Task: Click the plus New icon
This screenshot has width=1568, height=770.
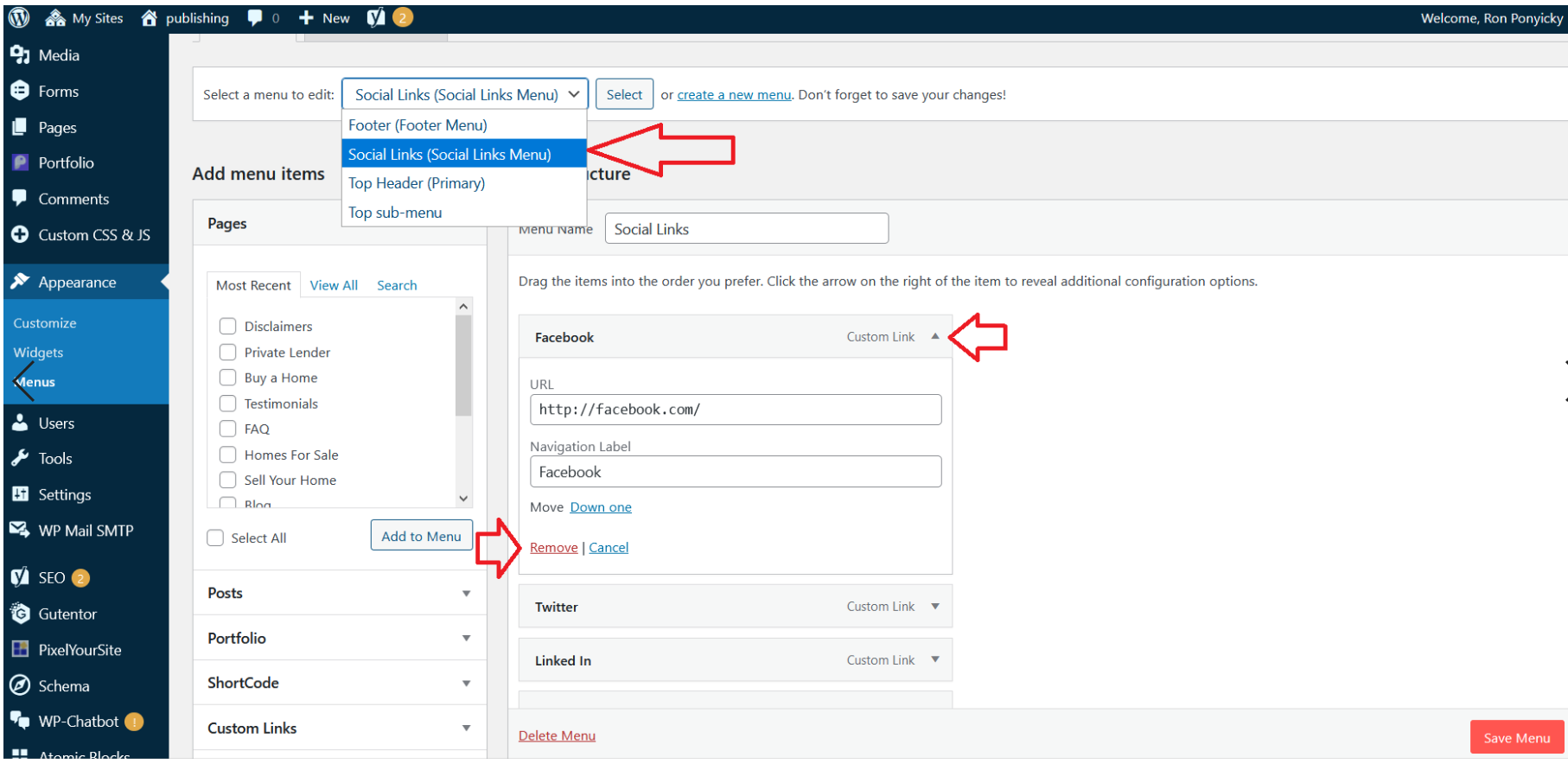Action: [x=306, y=17]
